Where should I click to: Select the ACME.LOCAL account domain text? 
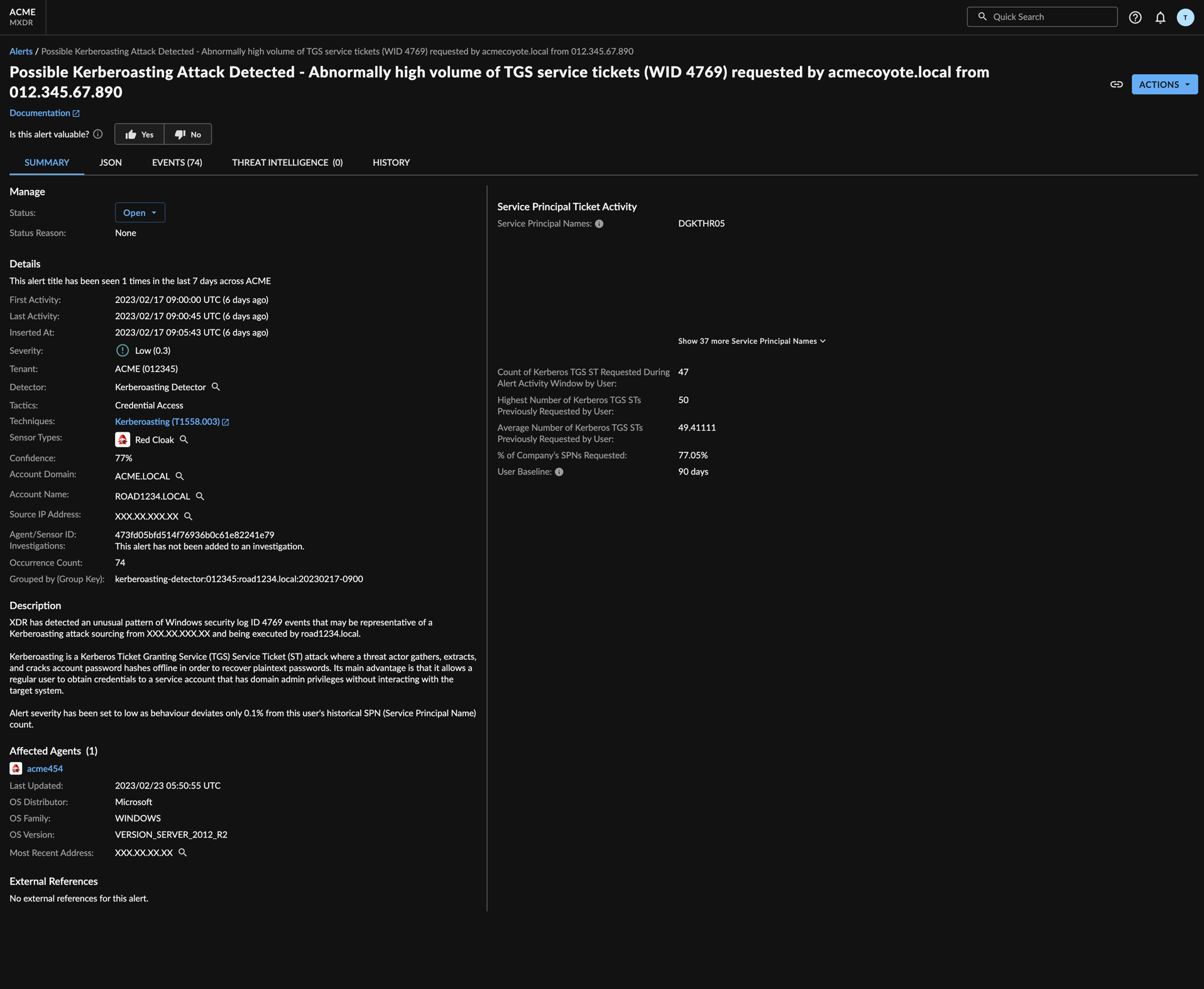[142, 476]
